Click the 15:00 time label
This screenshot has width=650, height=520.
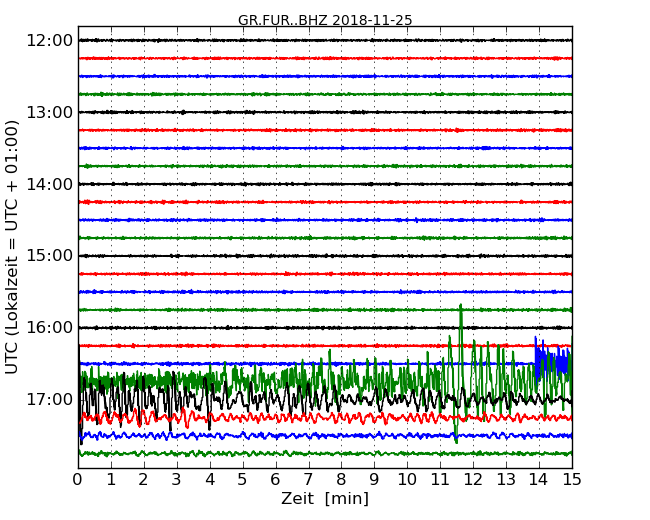point(49,256)
